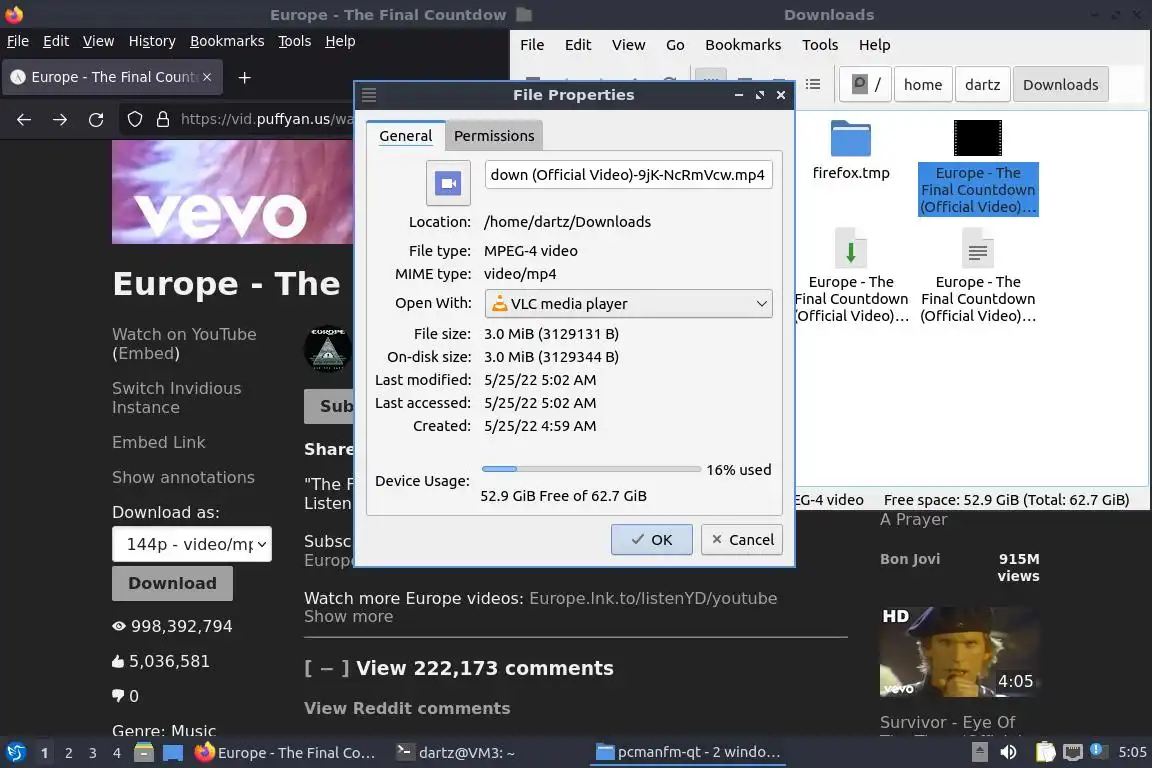Screen dimensions: 1152x768
Task: Click the padlock site info icon
Action: pyautogui.click(x=162, y=119)
